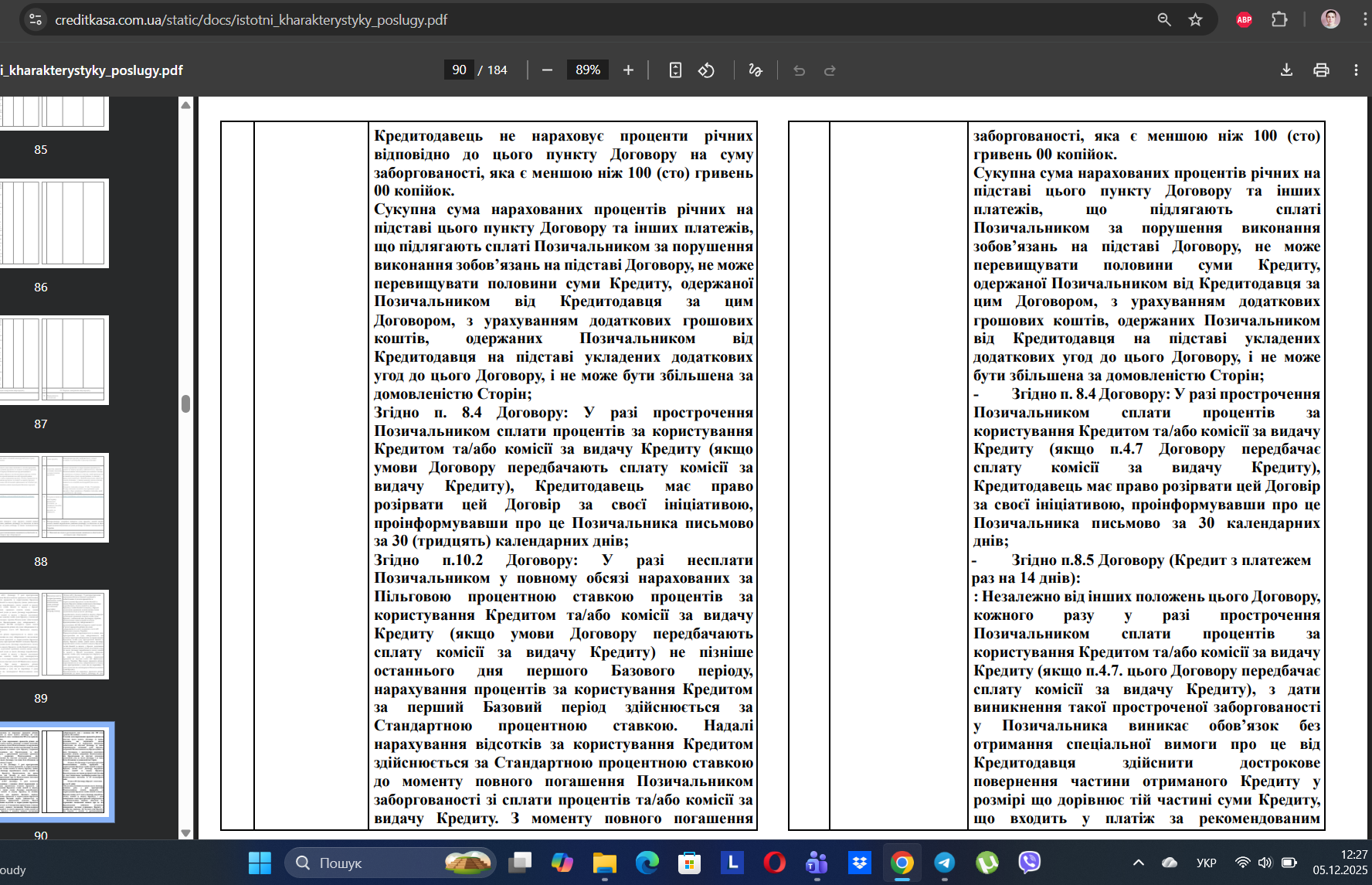Click the OneDrive cloud tray icon

(x=1170, y=863)
